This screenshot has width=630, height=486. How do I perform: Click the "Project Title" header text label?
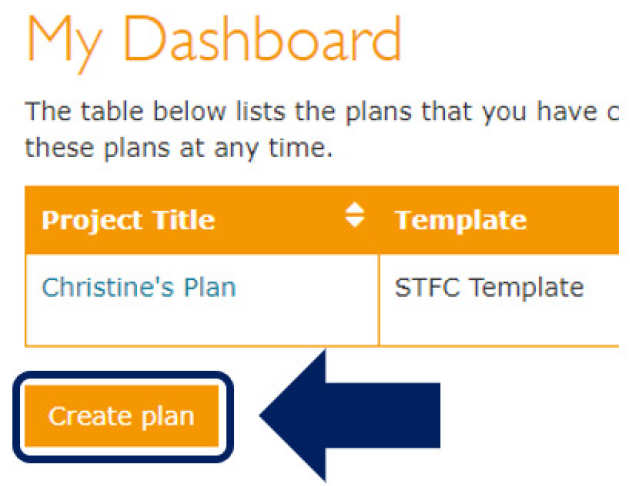[128, 219]
